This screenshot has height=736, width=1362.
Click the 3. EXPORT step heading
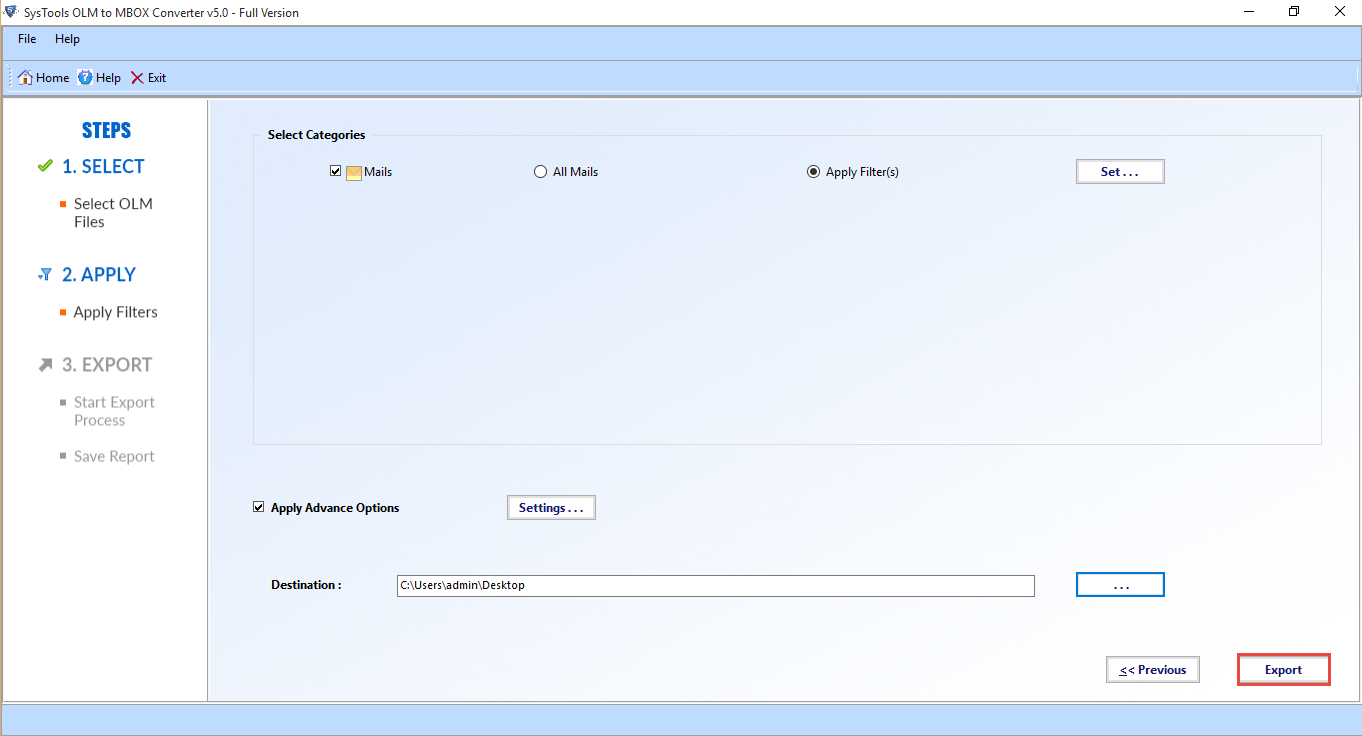(x=107, y=365)
